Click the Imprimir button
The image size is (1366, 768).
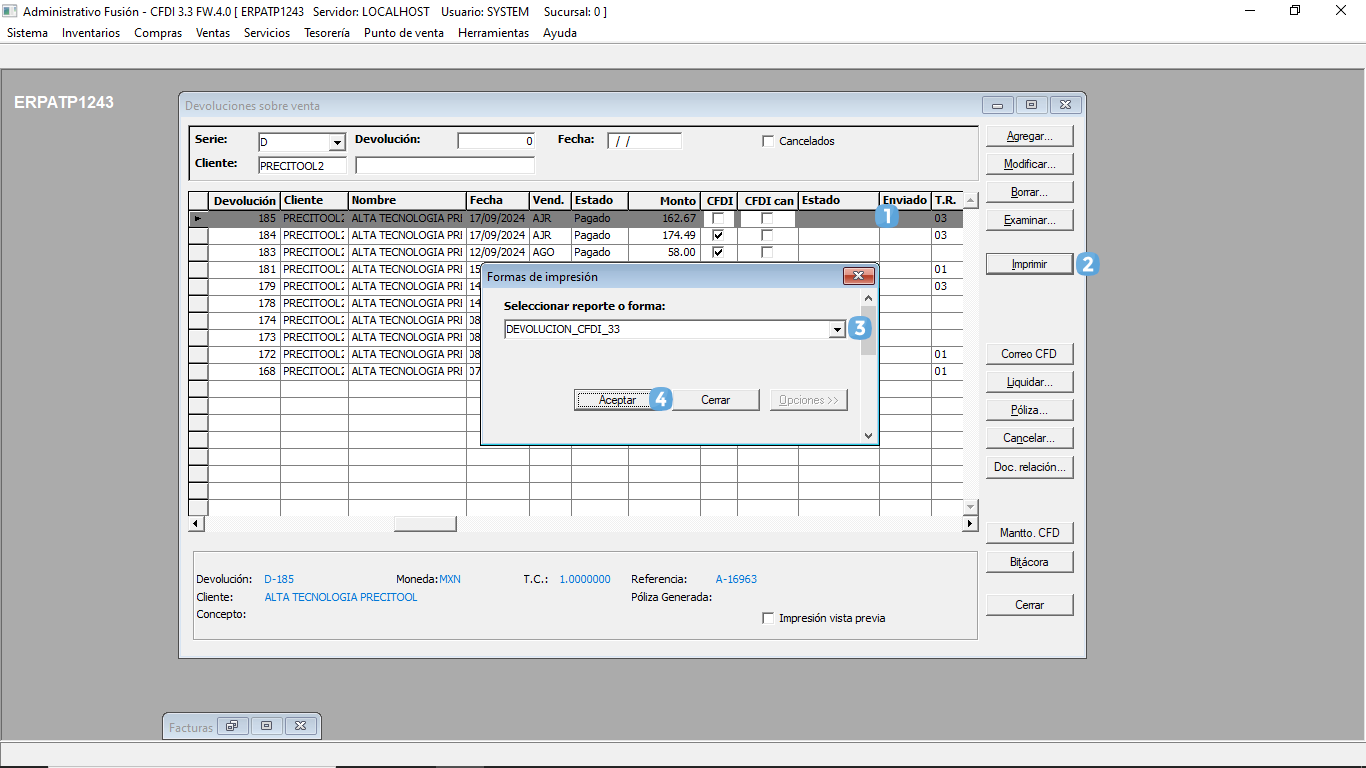(x=1029, y=264)
